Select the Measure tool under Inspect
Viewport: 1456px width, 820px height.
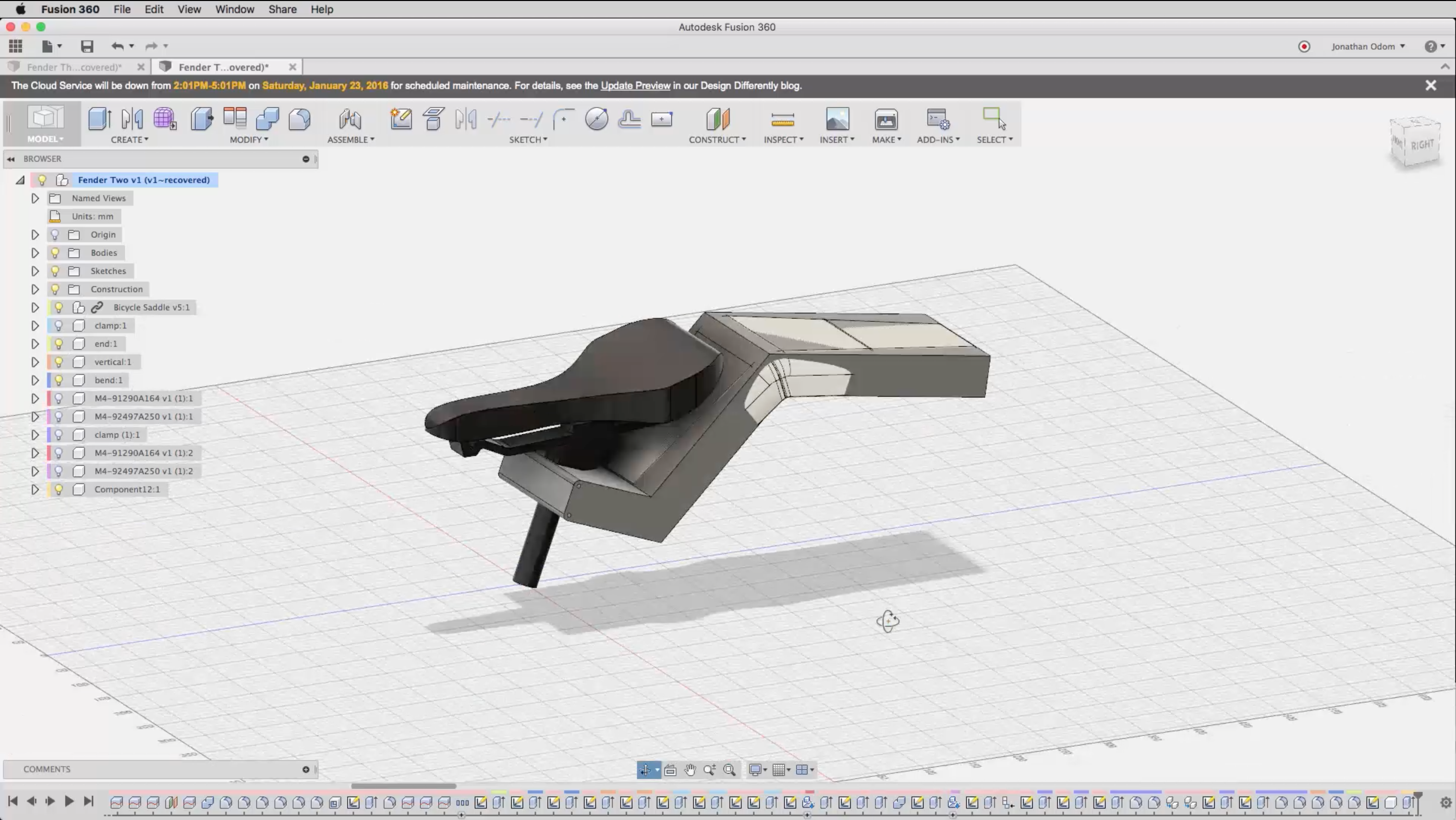click(x=782, y=119)
